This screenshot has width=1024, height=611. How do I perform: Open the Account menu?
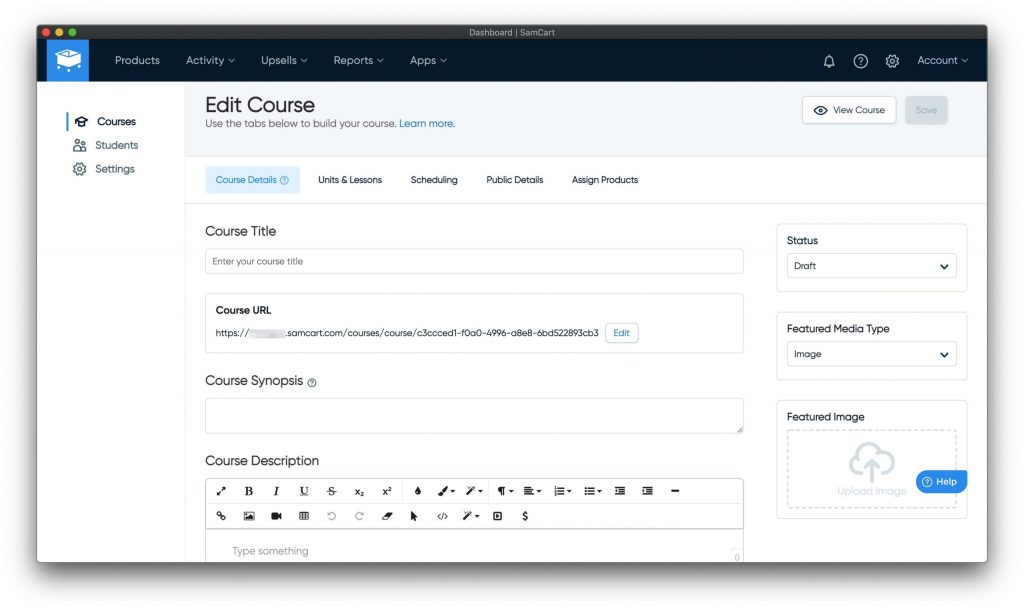(x=942, y=61)
